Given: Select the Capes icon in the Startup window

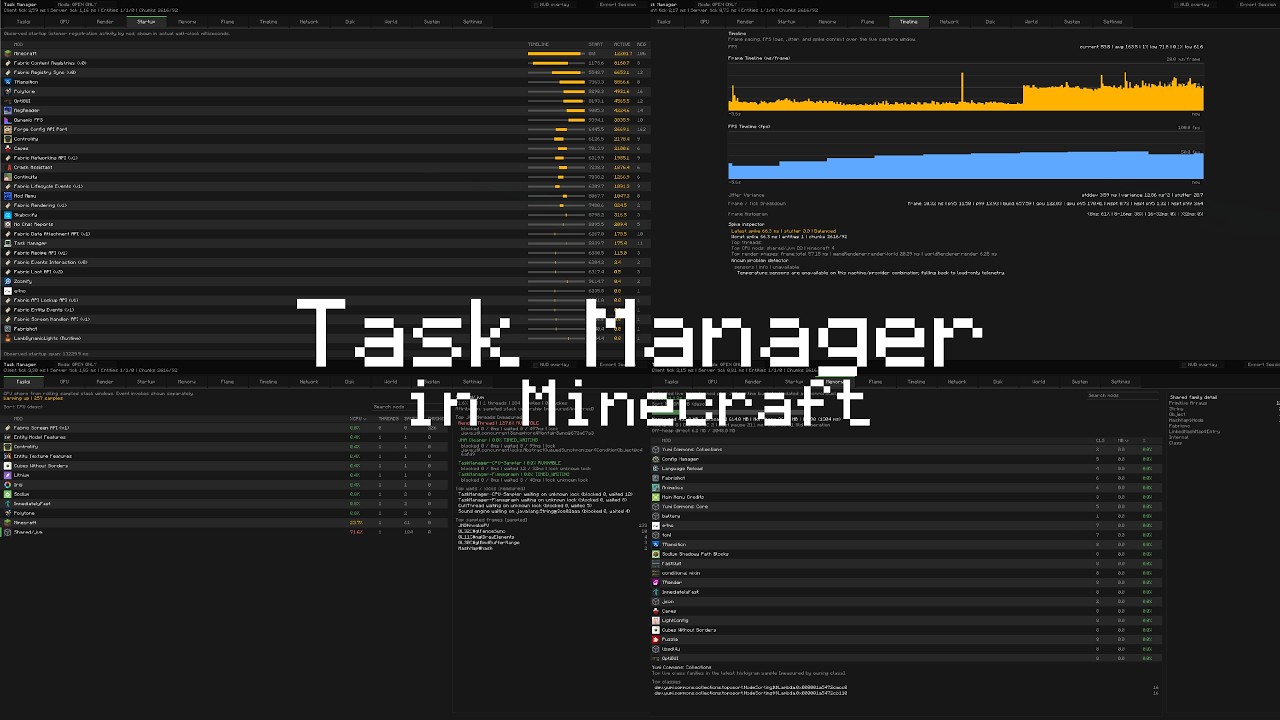Looking at the screenshot, I should (x=8, y=148).
